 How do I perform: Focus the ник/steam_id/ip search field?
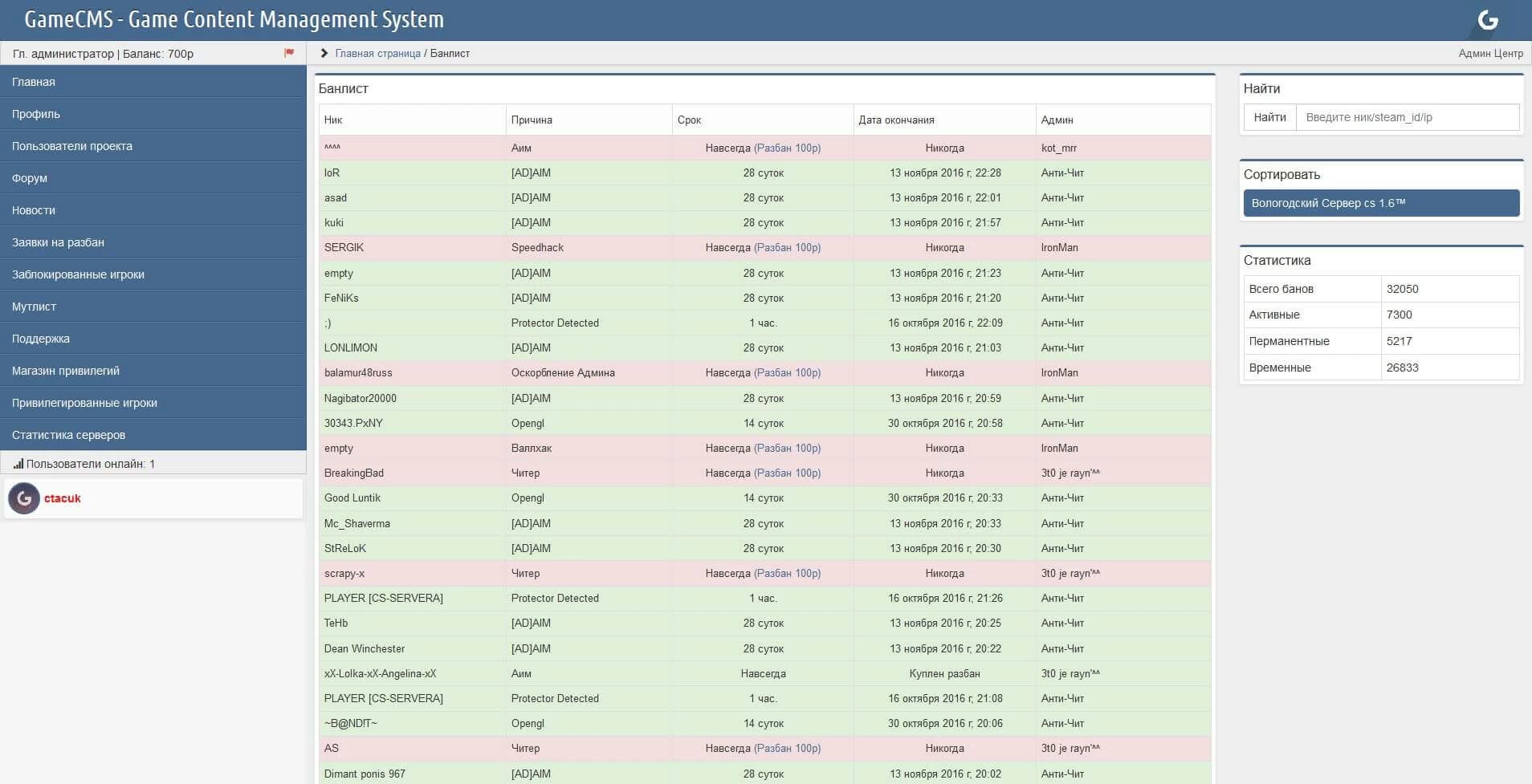pos(1407,117)
